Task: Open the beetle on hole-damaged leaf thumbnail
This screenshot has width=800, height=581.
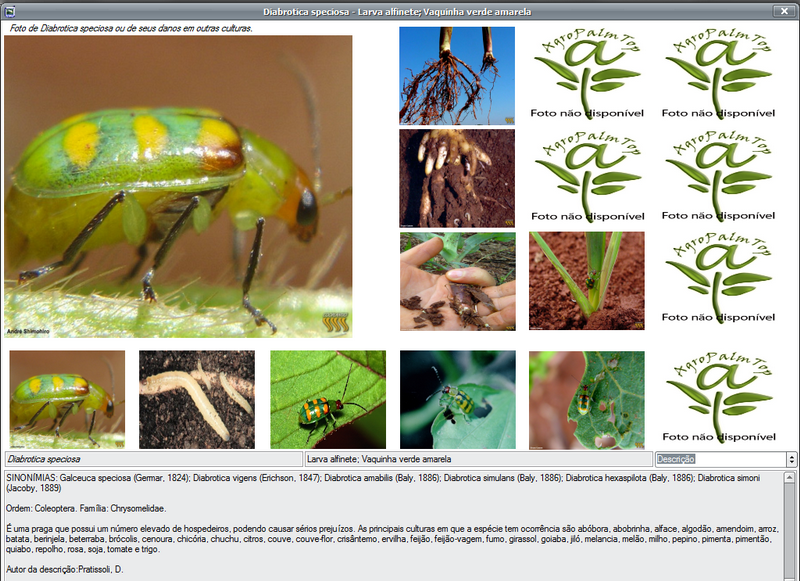Action: (587, 400)
